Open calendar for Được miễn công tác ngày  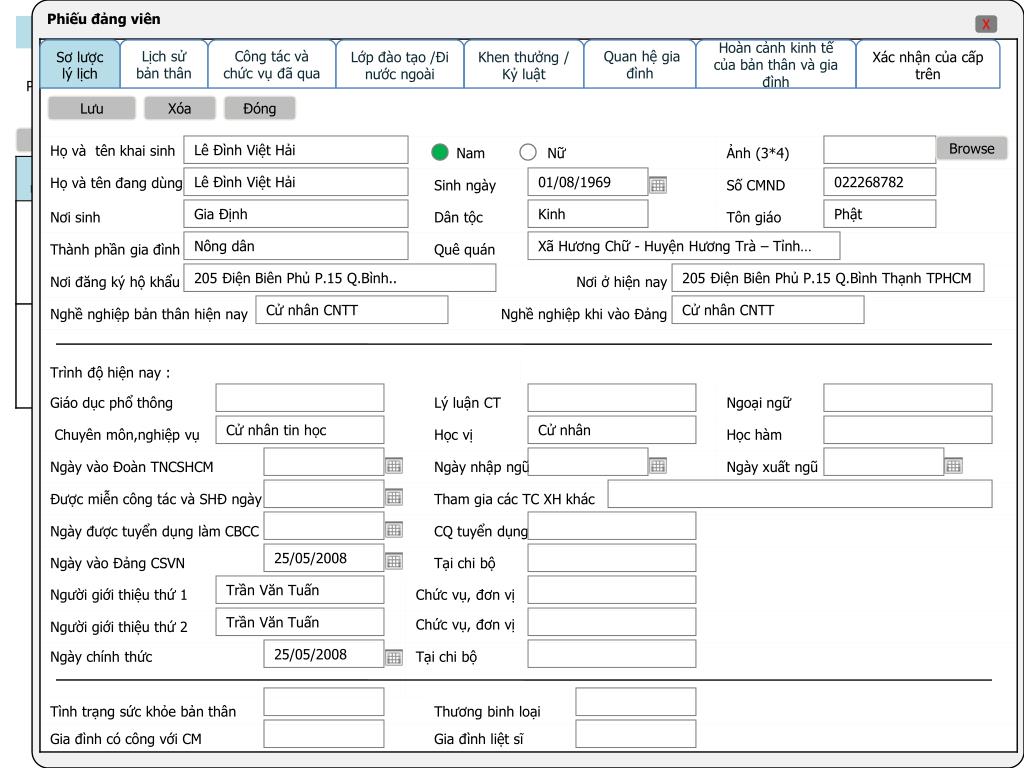click(394, 498)
